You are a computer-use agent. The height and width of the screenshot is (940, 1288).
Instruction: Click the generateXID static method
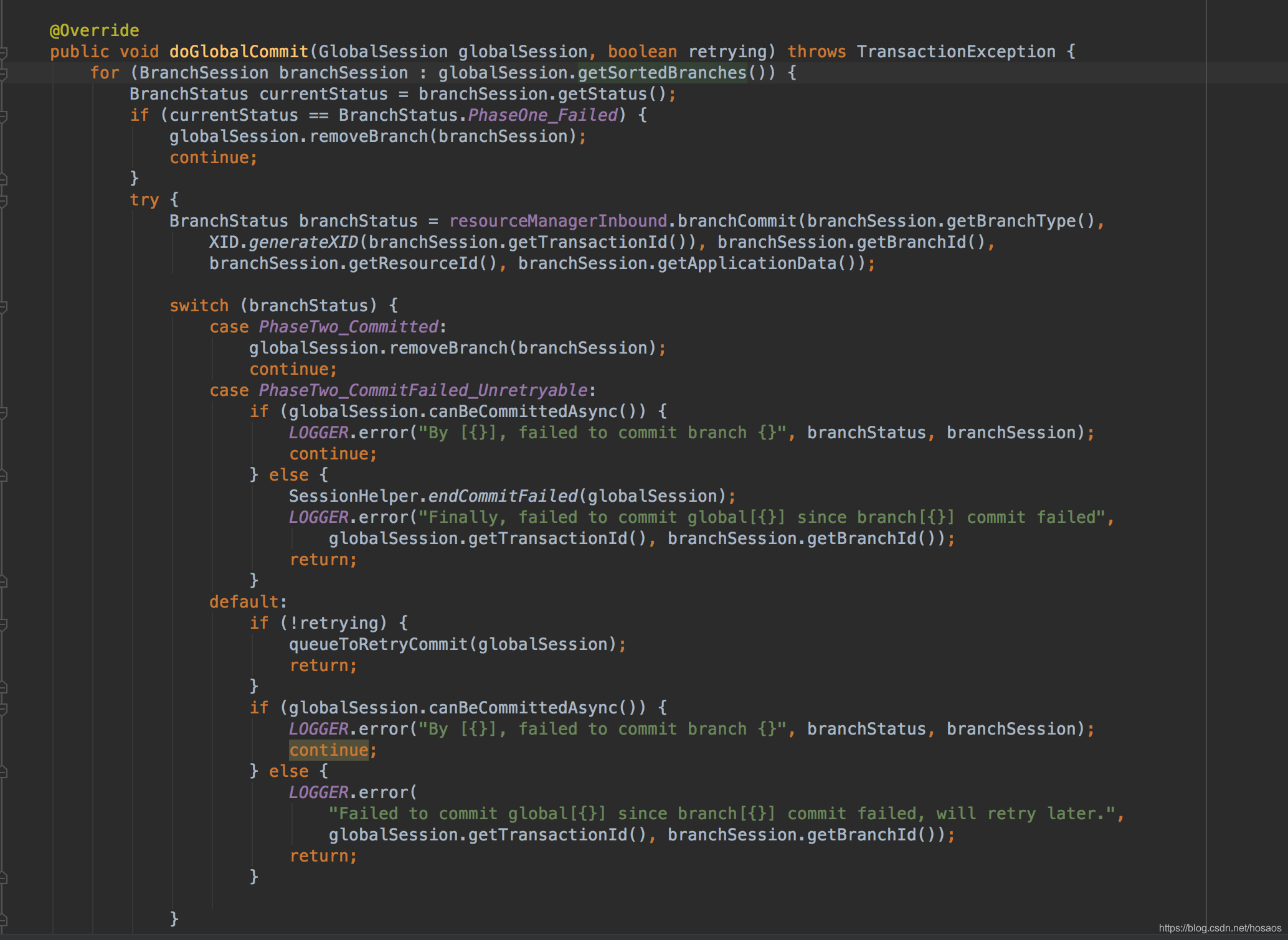pos(303,242)
